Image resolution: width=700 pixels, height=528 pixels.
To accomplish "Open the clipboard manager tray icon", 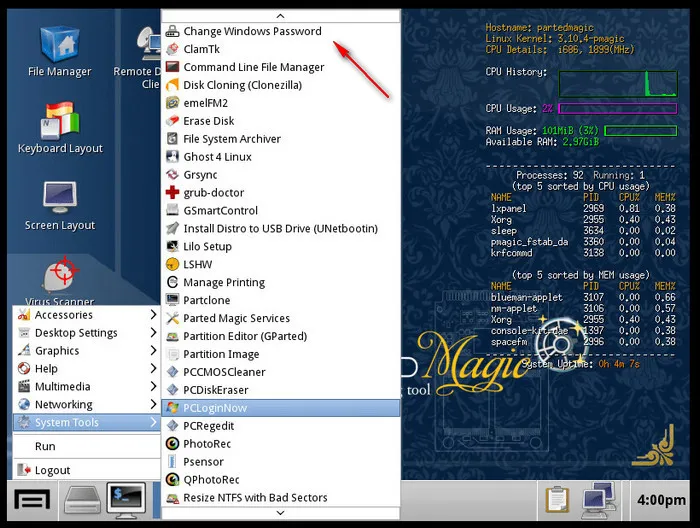I will tap(558, 499).
